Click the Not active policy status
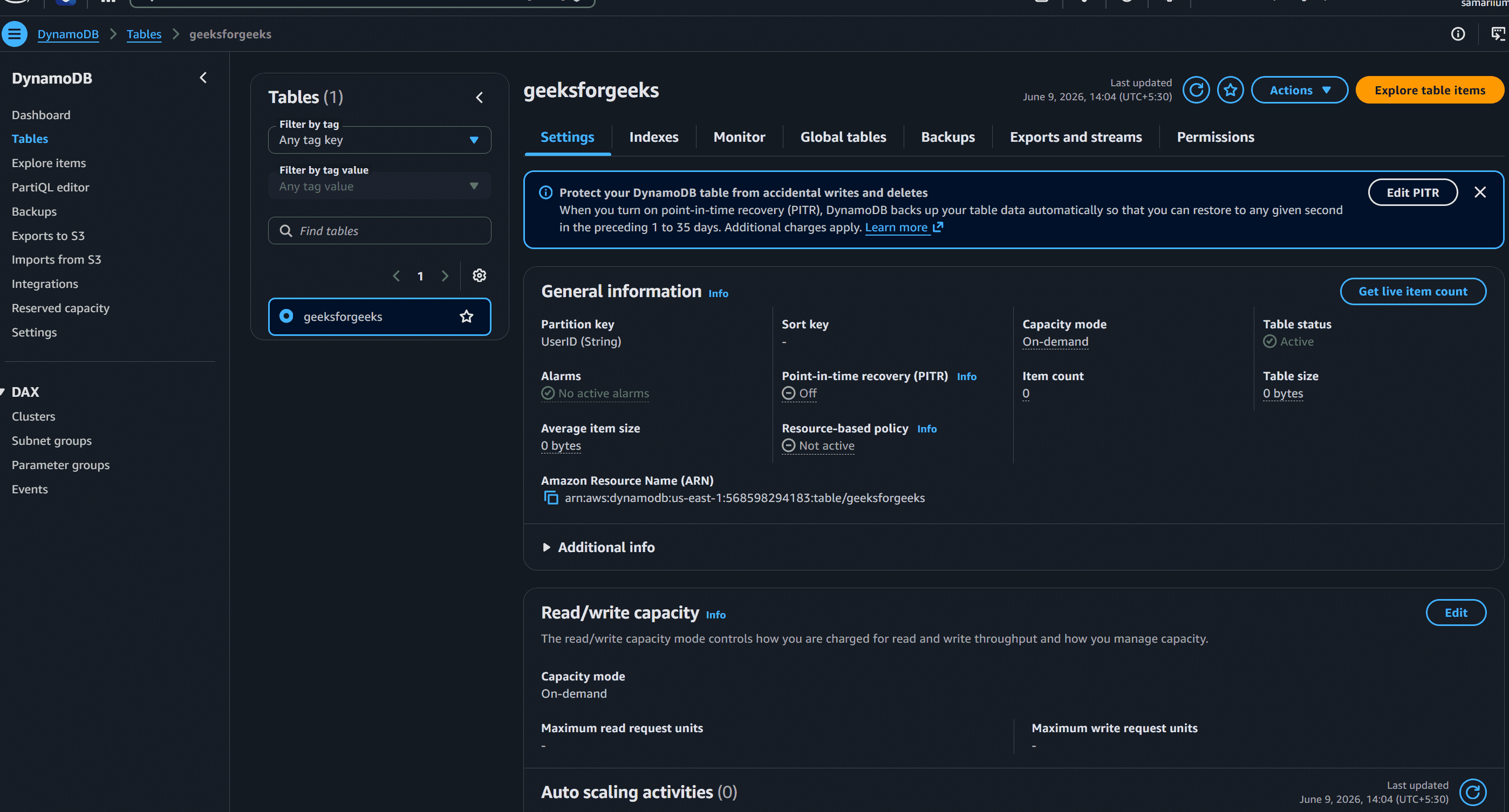Viewport: 1509px width, 812px height. point(818,445)
